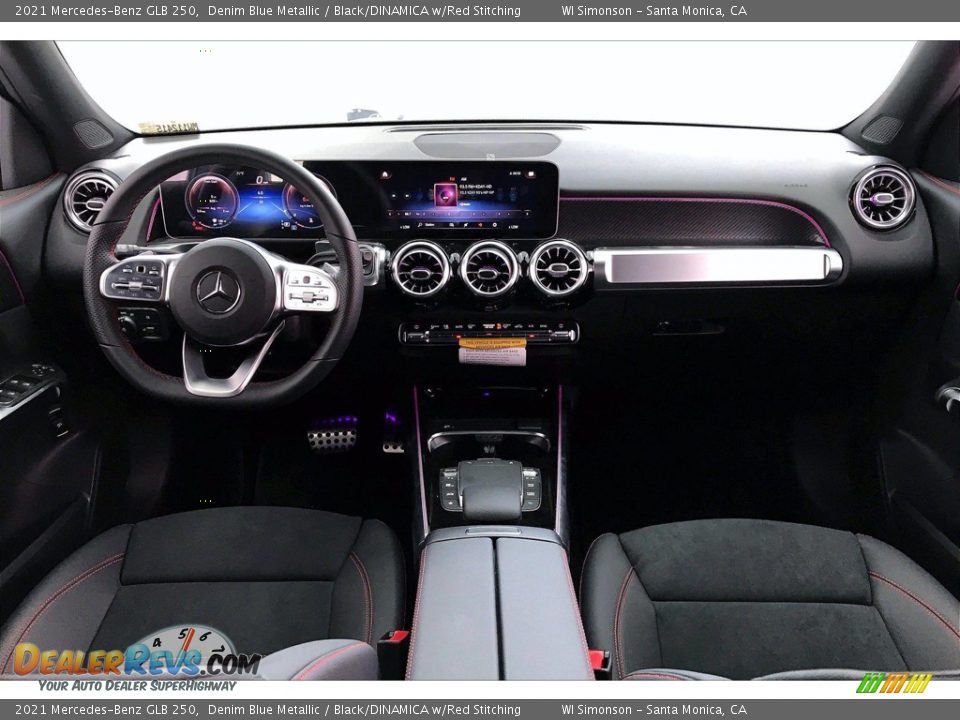The image size is (960, 720).
Task: Click the leftmost of three center air vents
Action: tap(420, 269)
